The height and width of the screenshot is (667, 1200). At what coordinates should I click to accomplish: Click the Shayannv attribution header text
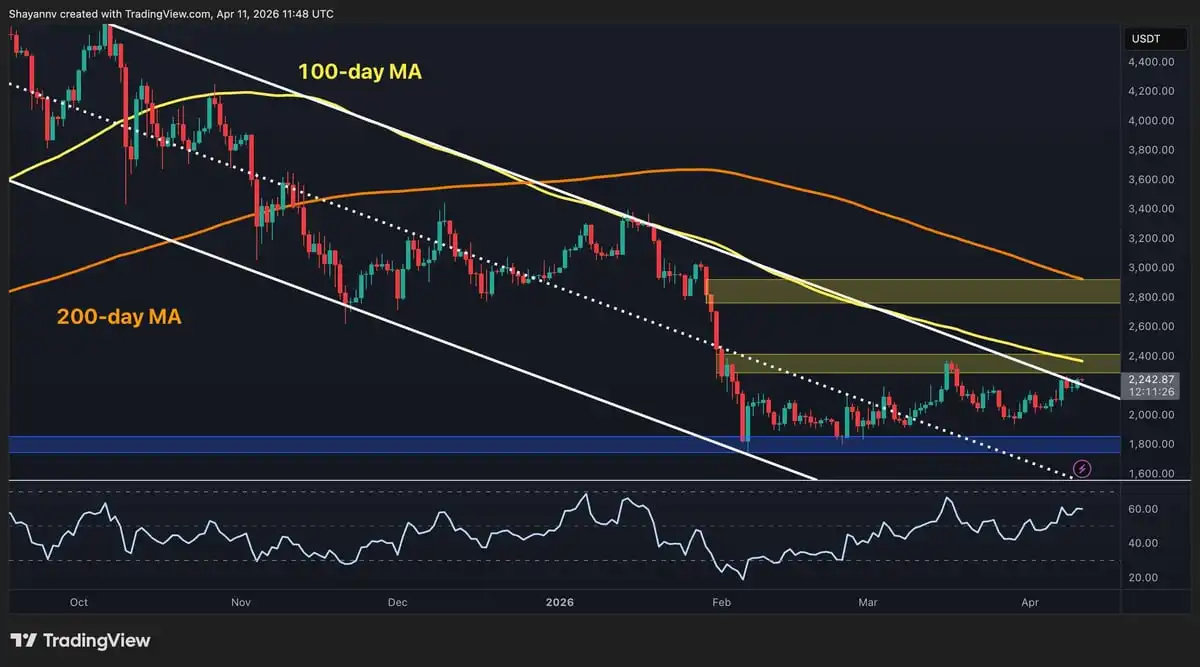tap(170, 13)
